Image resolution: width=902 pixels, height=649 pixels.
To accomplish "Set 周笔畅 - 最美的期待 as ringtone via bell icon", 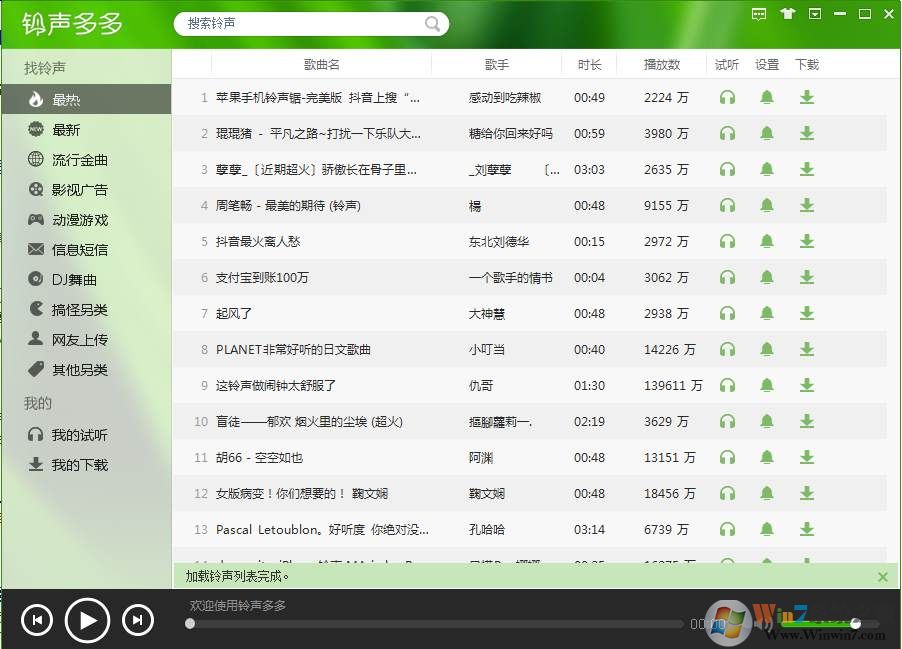I will click(x=767, y=205).
